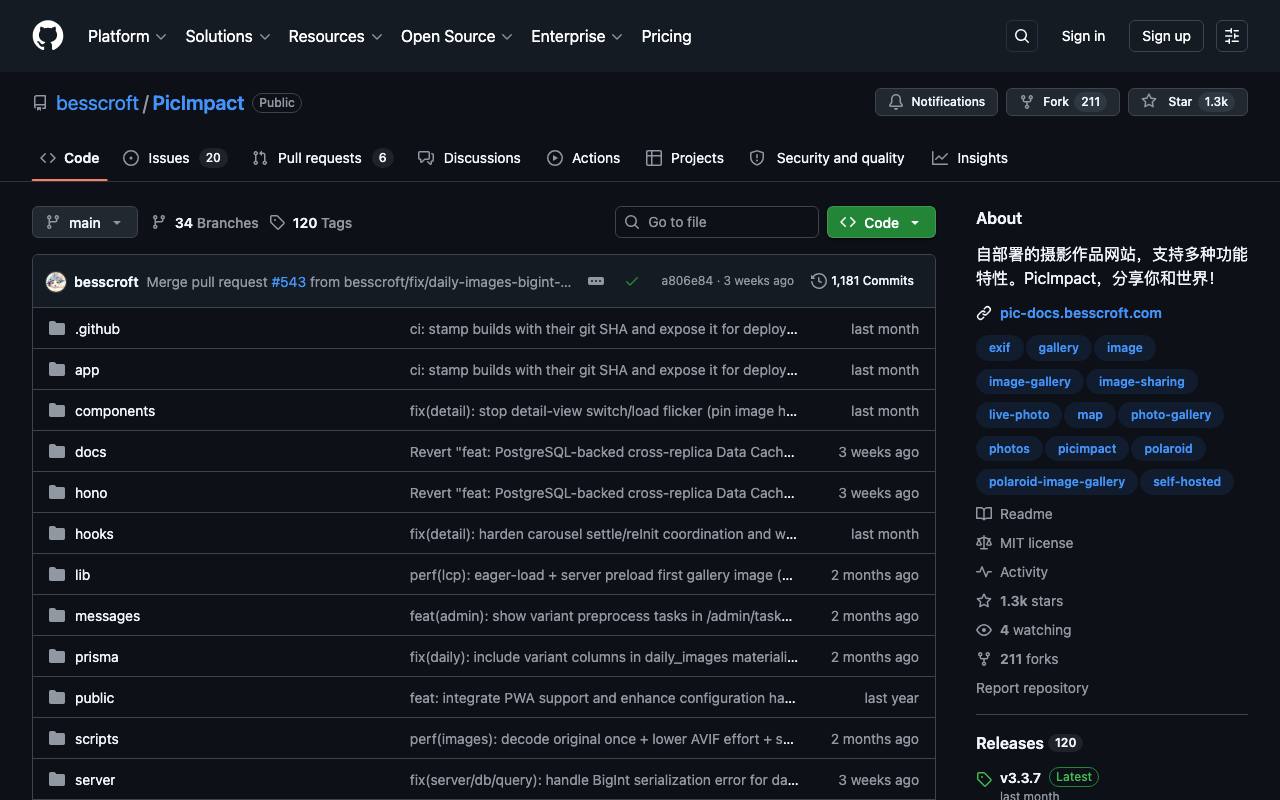The height and width of the screenshot is (800, 1280).
Task: Click the v3.3.7 release tag icon
Action: point(984,779)
